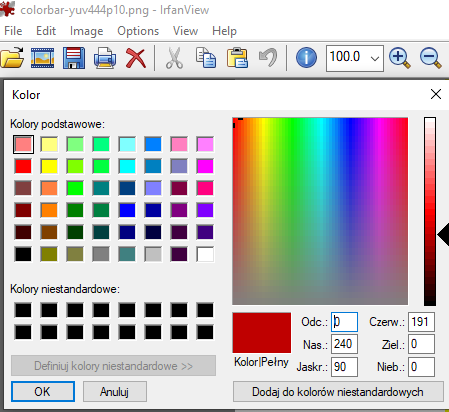
Task: Select the white basic color swatch
Action: 205,254
